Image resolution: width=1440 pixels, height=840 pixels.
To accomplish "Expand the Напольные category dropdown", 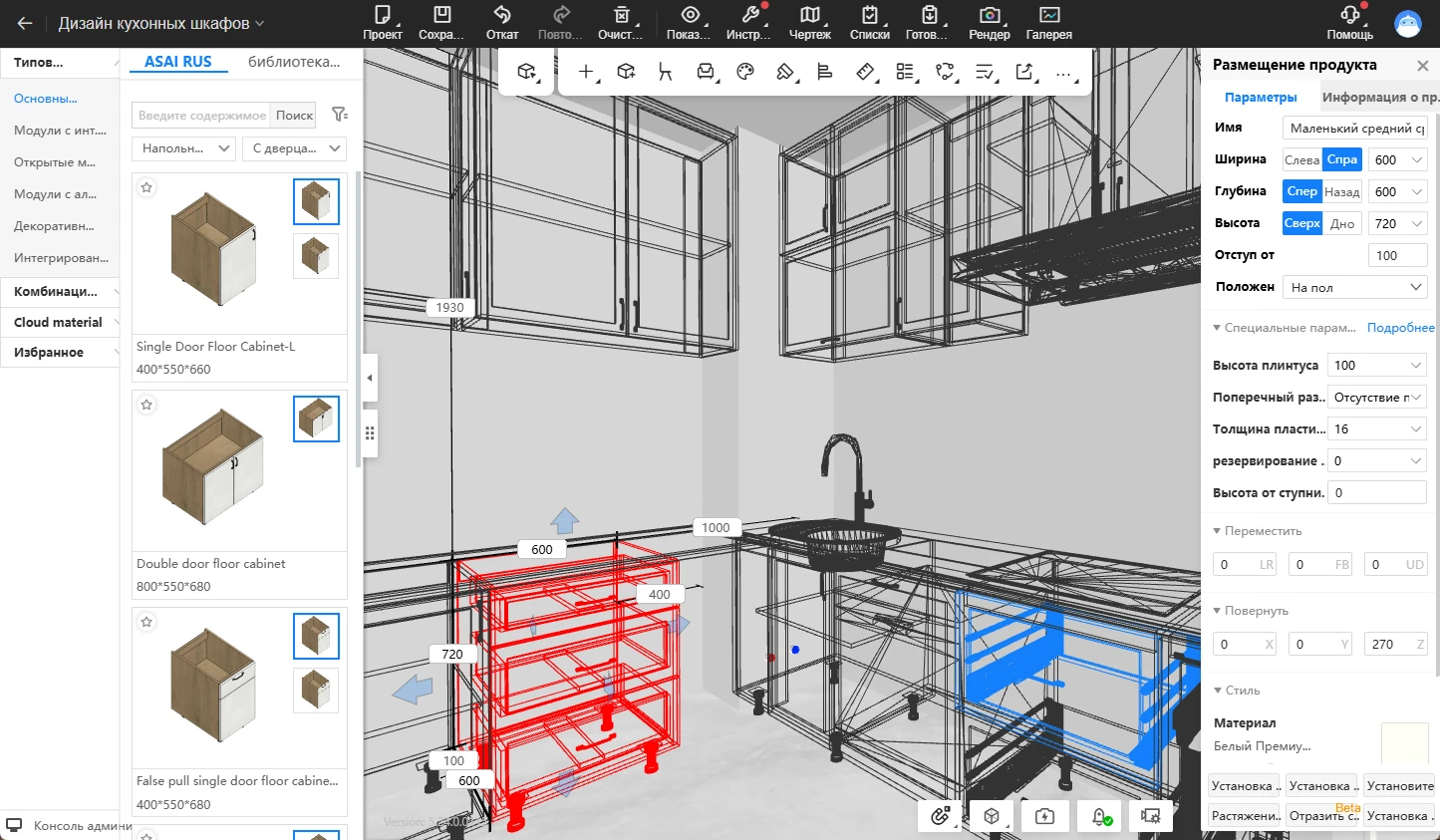I will (184, 148).
